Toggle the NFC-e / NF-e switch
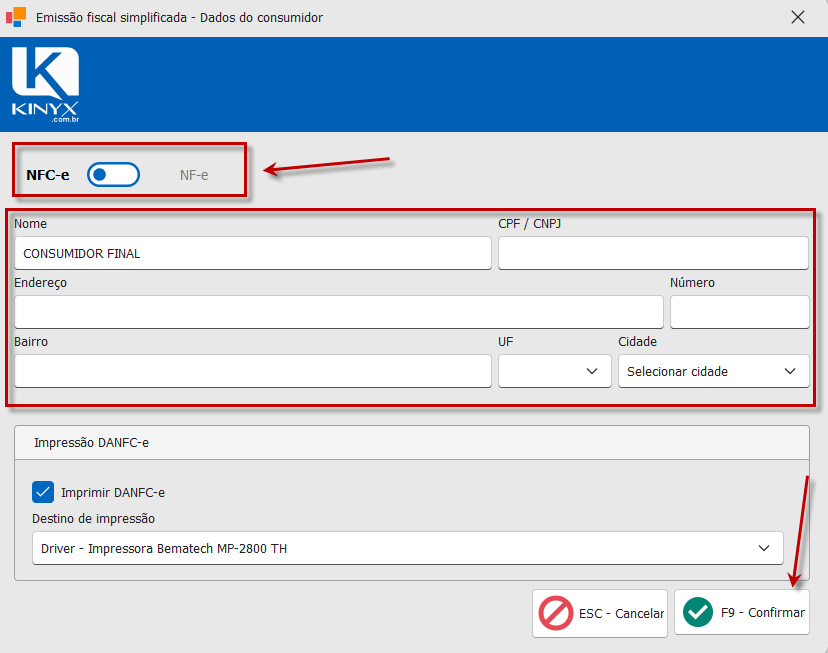The height and width of the screenshot is (653, 828). [114, 175]
